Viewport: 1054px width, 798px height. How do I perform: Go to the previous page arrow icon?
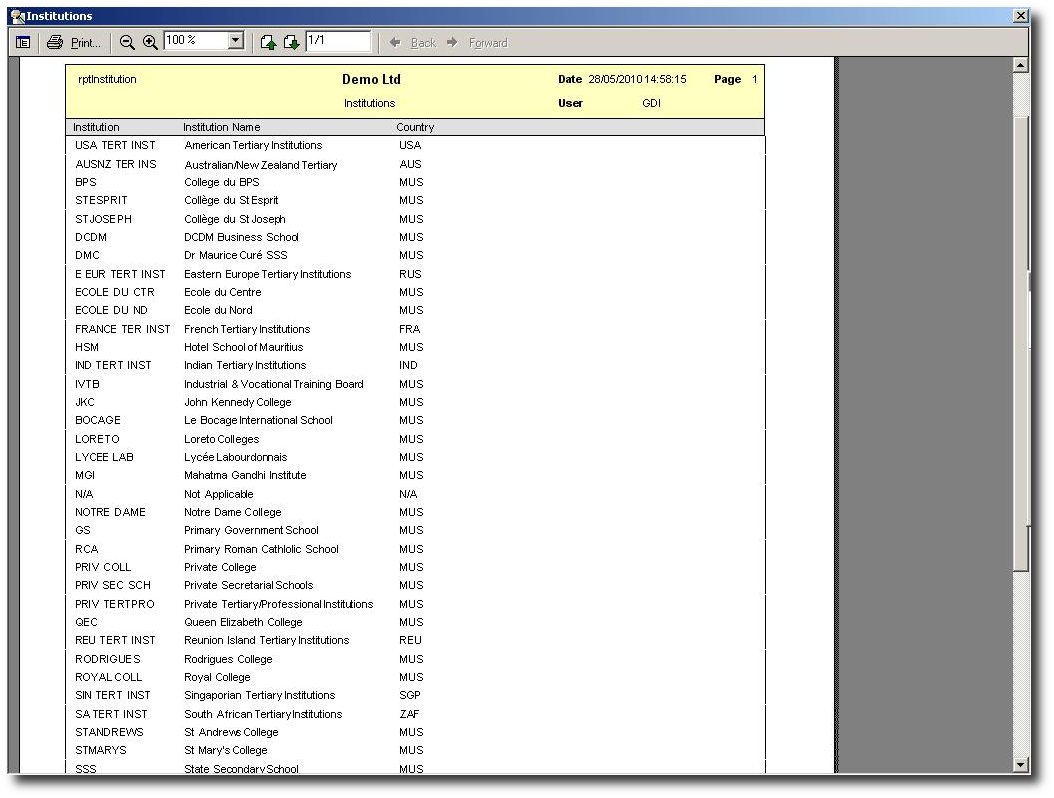[268, 42]
